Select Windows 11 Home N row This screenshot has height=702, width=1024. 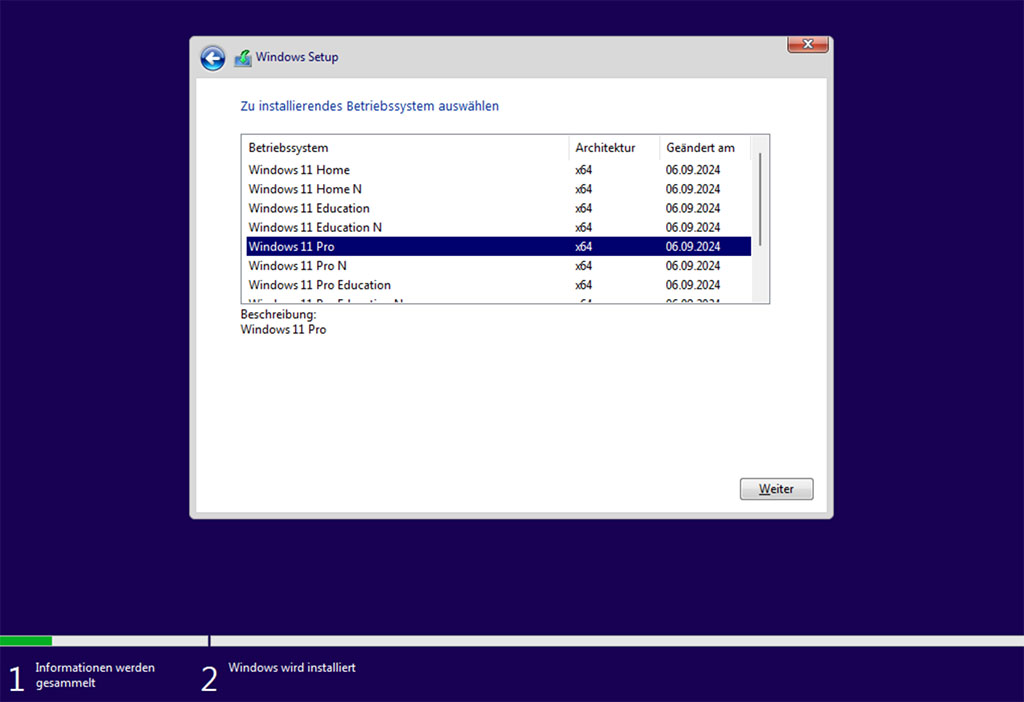point(498,189)
